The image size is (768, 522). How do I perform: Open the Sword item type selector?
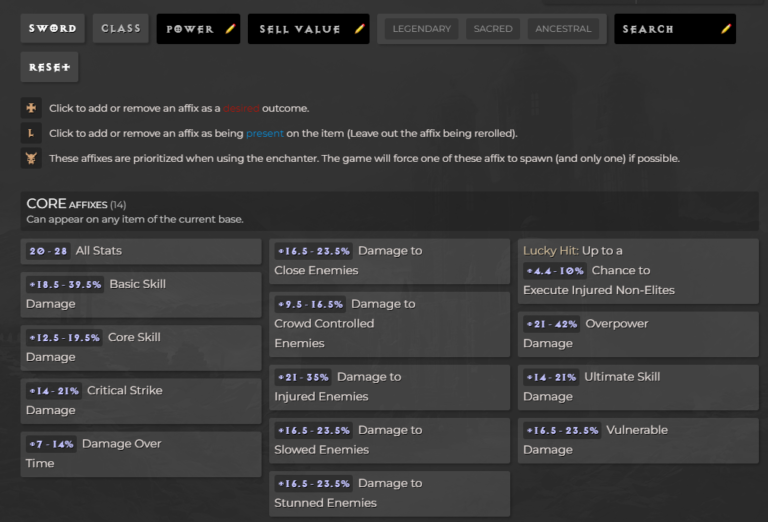[x=53, y=28]
